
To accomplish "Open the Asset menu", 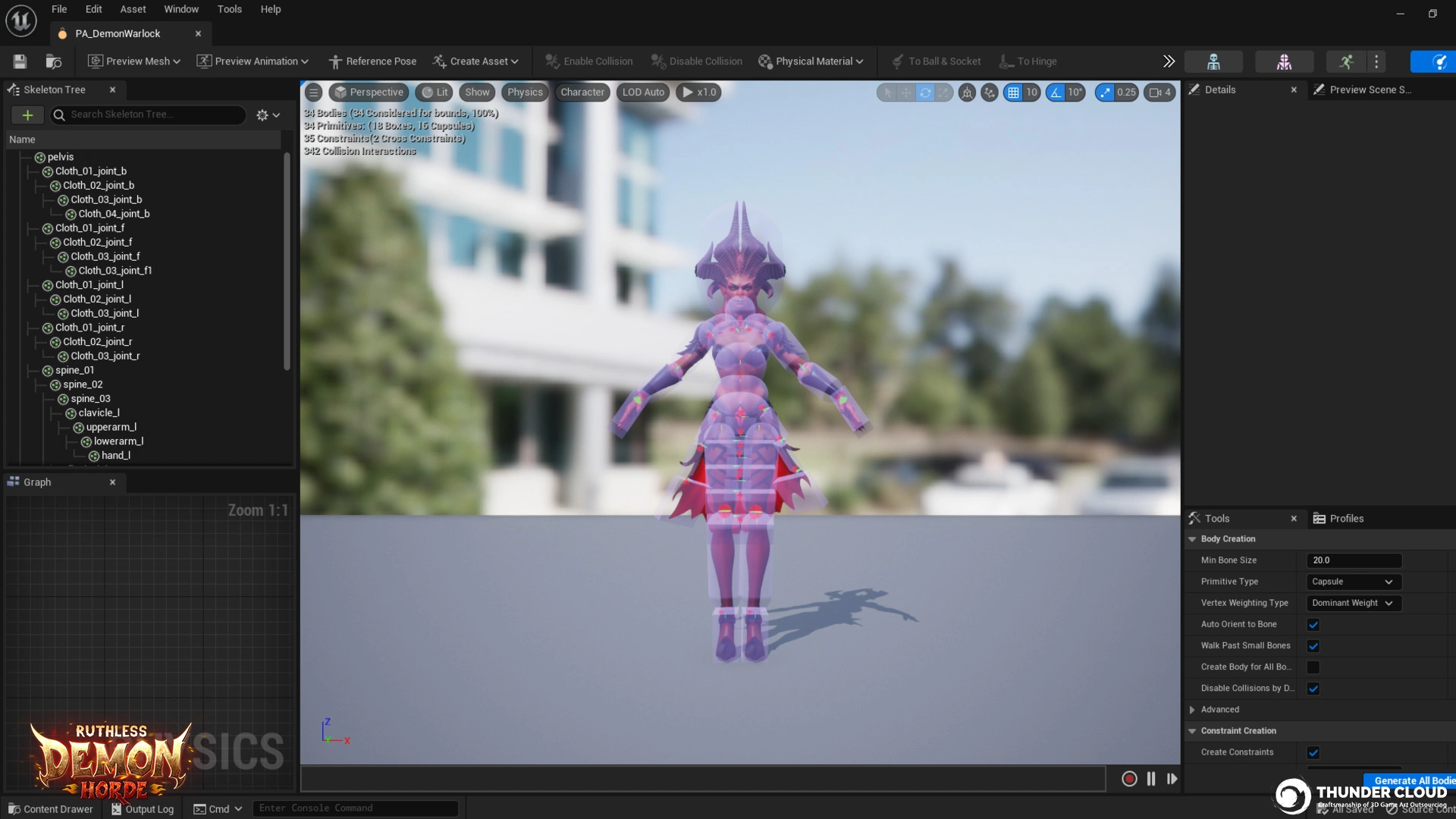I will point(133,9).
